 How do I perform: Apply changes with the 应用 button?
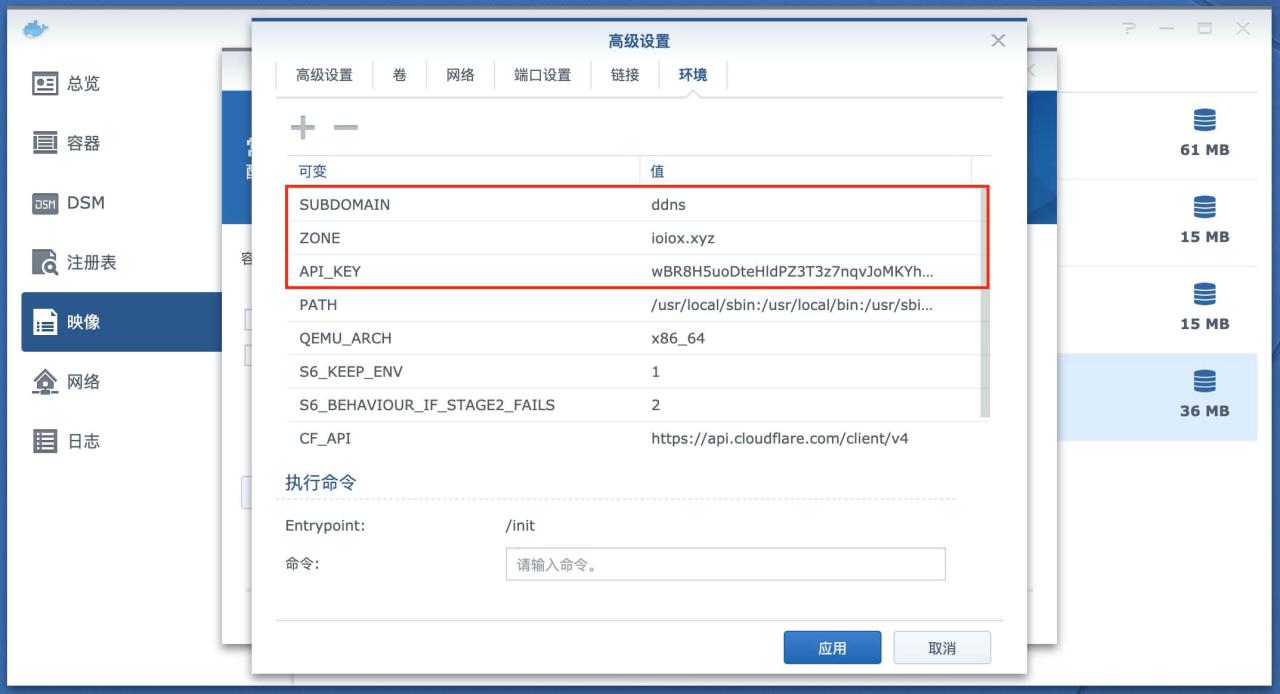832,647
